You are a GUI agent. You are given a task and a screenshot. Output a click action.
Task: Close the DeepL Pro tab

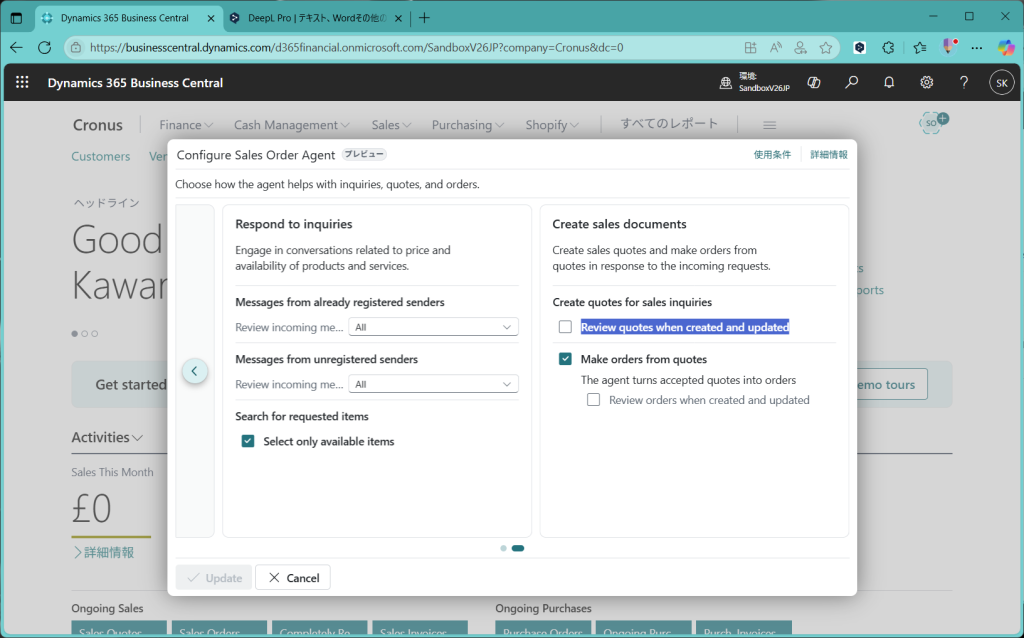398,18
